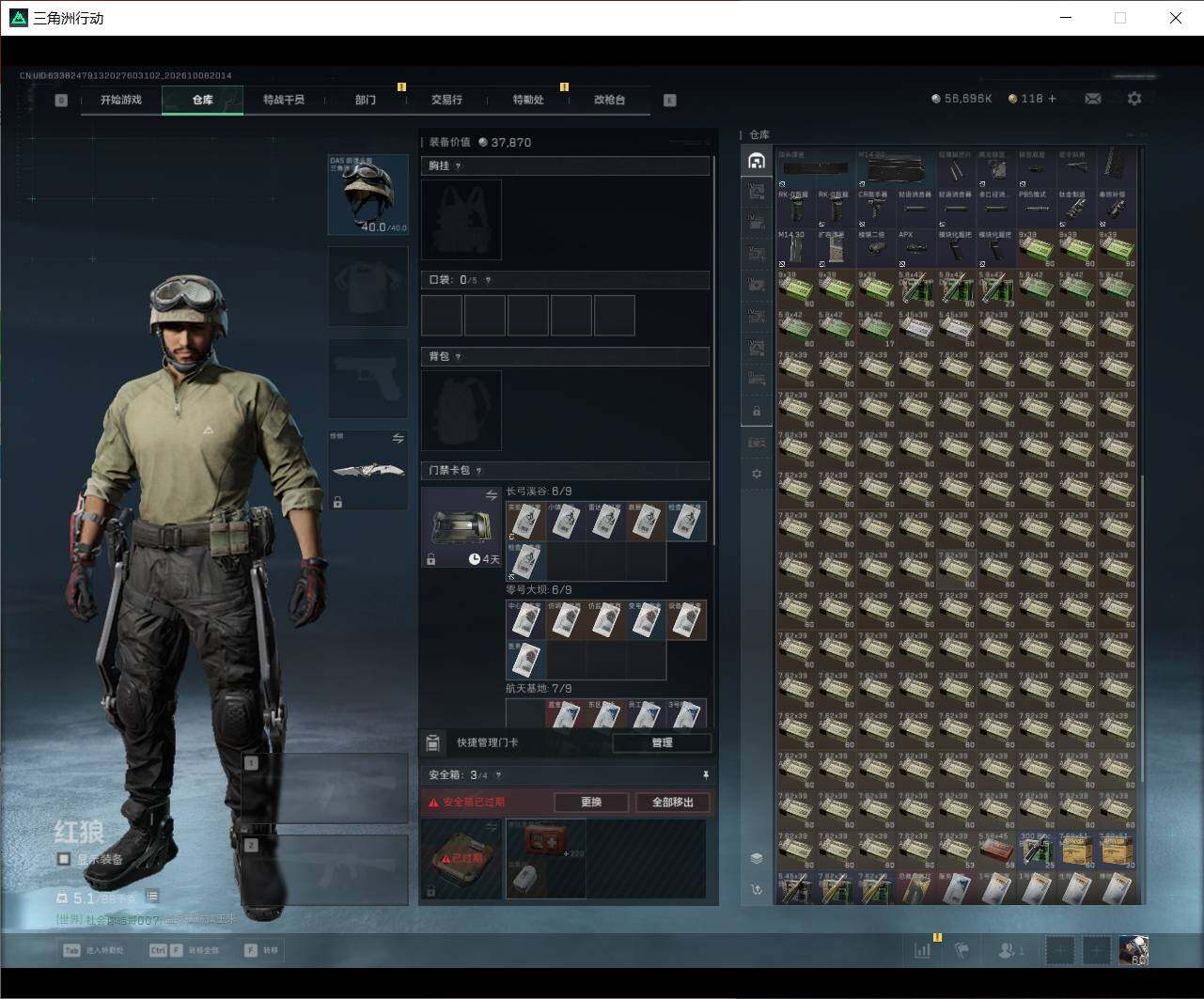Click the expired safe box icon
The height and width of the screenshot is (999, 1204).
[x=461, y=858]
